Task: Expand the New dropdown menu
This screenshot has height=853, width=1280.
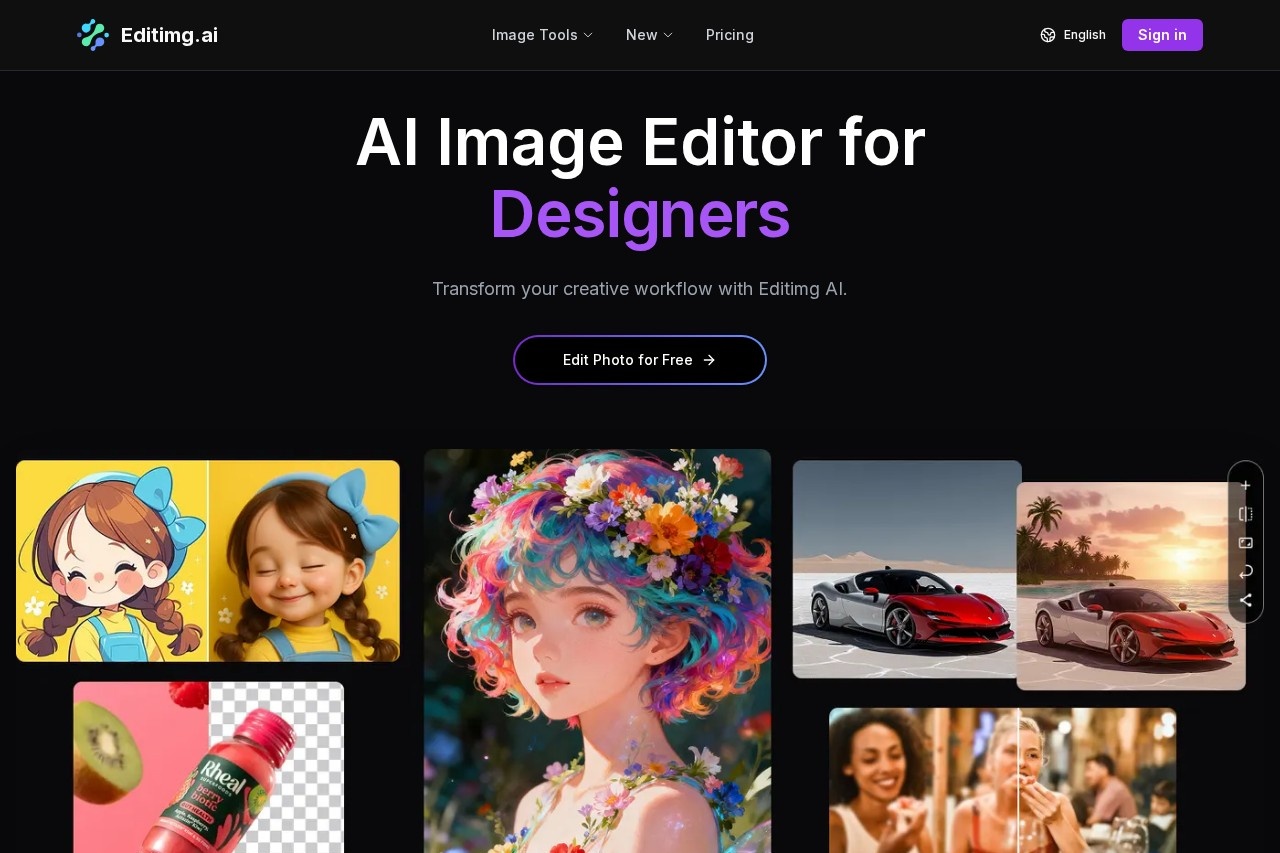Action: coord(649,35)
